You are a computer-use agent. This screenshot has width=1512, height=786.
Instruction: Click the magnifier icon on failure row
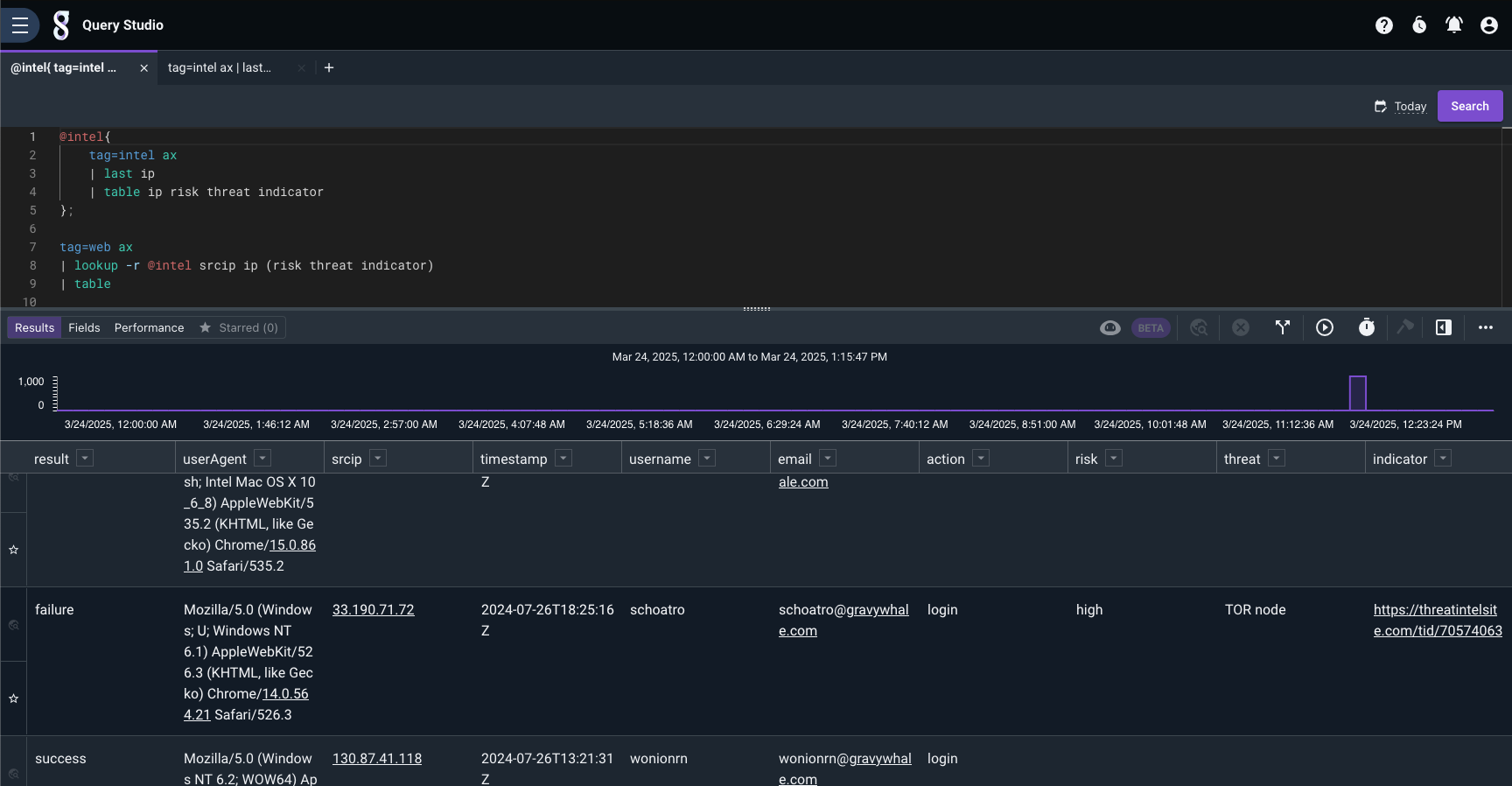pos(14,625)
